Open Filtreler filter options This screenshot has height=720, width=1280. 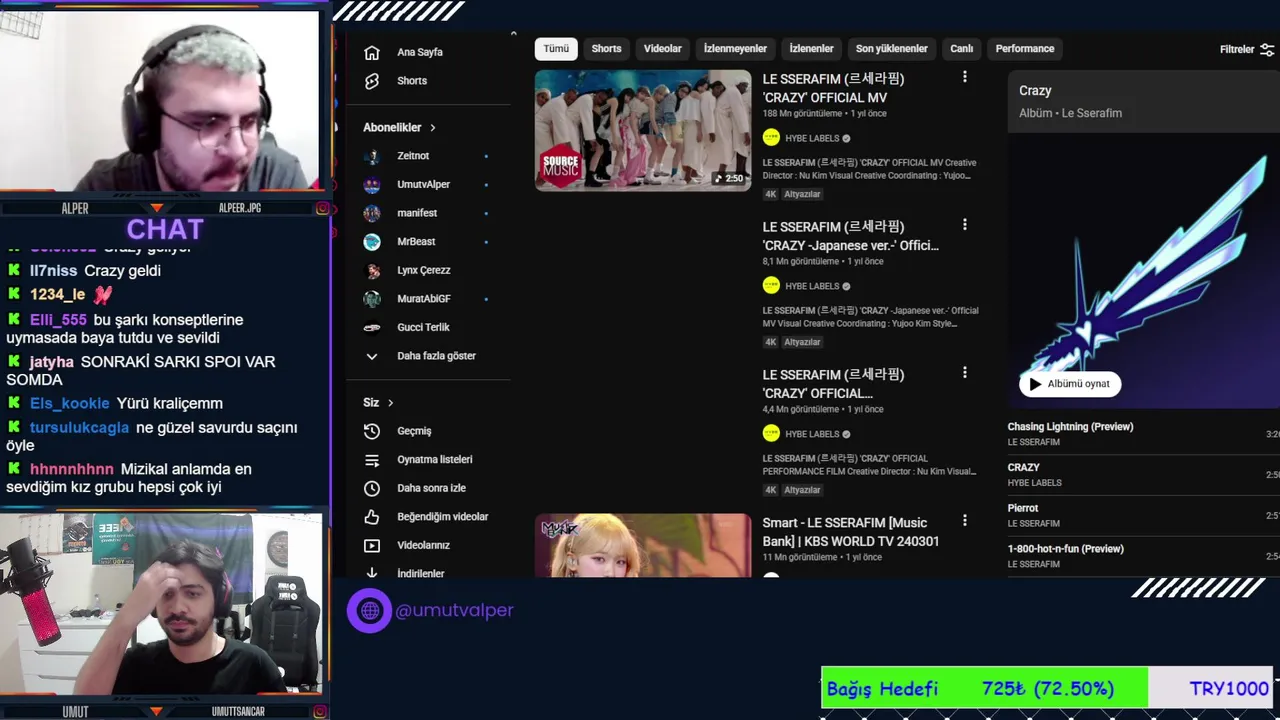pyautogui.click(x=1247, y=49)
